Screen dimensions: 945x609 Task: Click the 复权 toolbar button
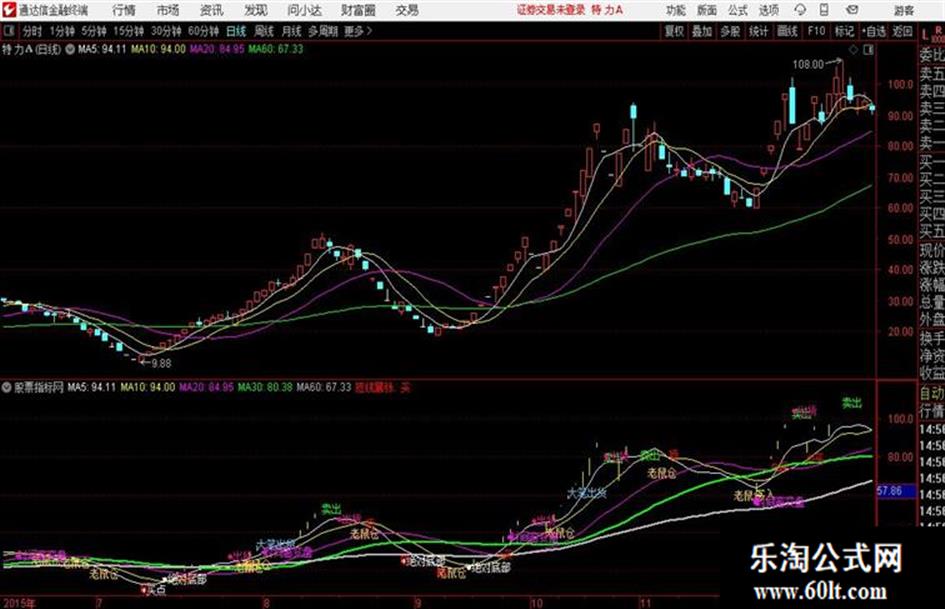pos(674,31)
